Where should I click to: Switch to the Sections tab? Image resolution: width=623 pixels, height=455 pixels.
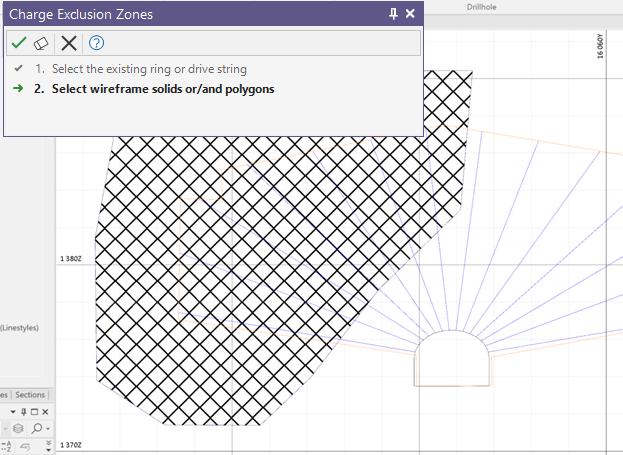click(29, 395)
